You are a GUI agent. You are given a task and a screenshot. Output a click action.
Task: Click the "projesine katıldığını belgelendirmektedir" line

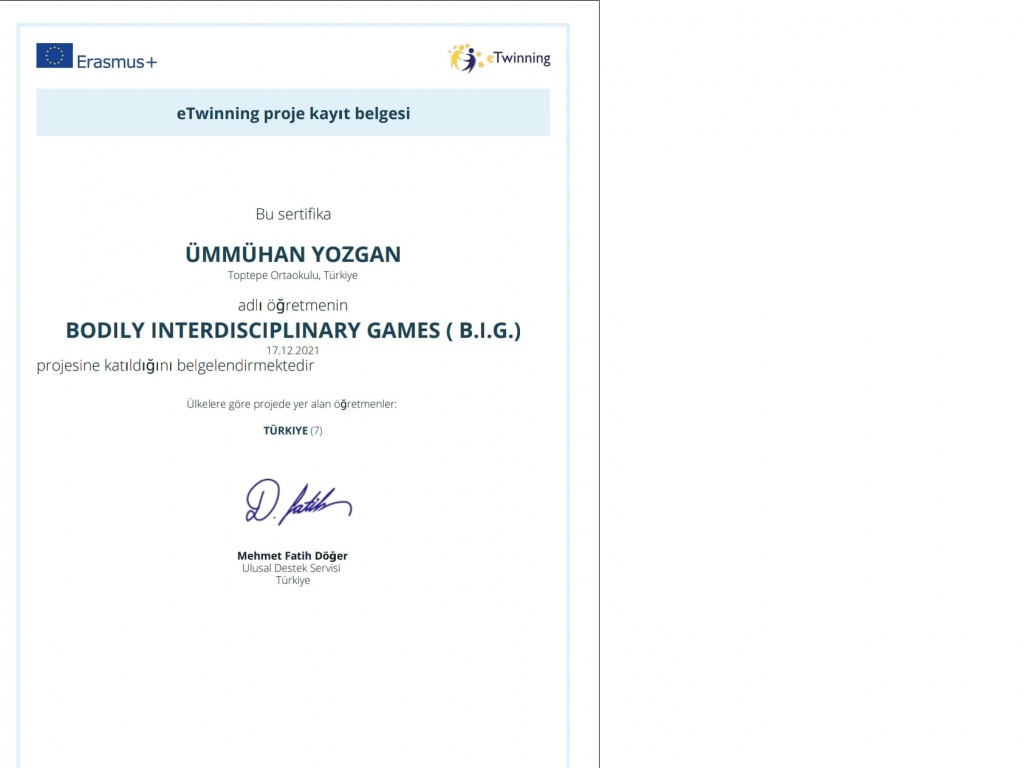pos(176,366)
